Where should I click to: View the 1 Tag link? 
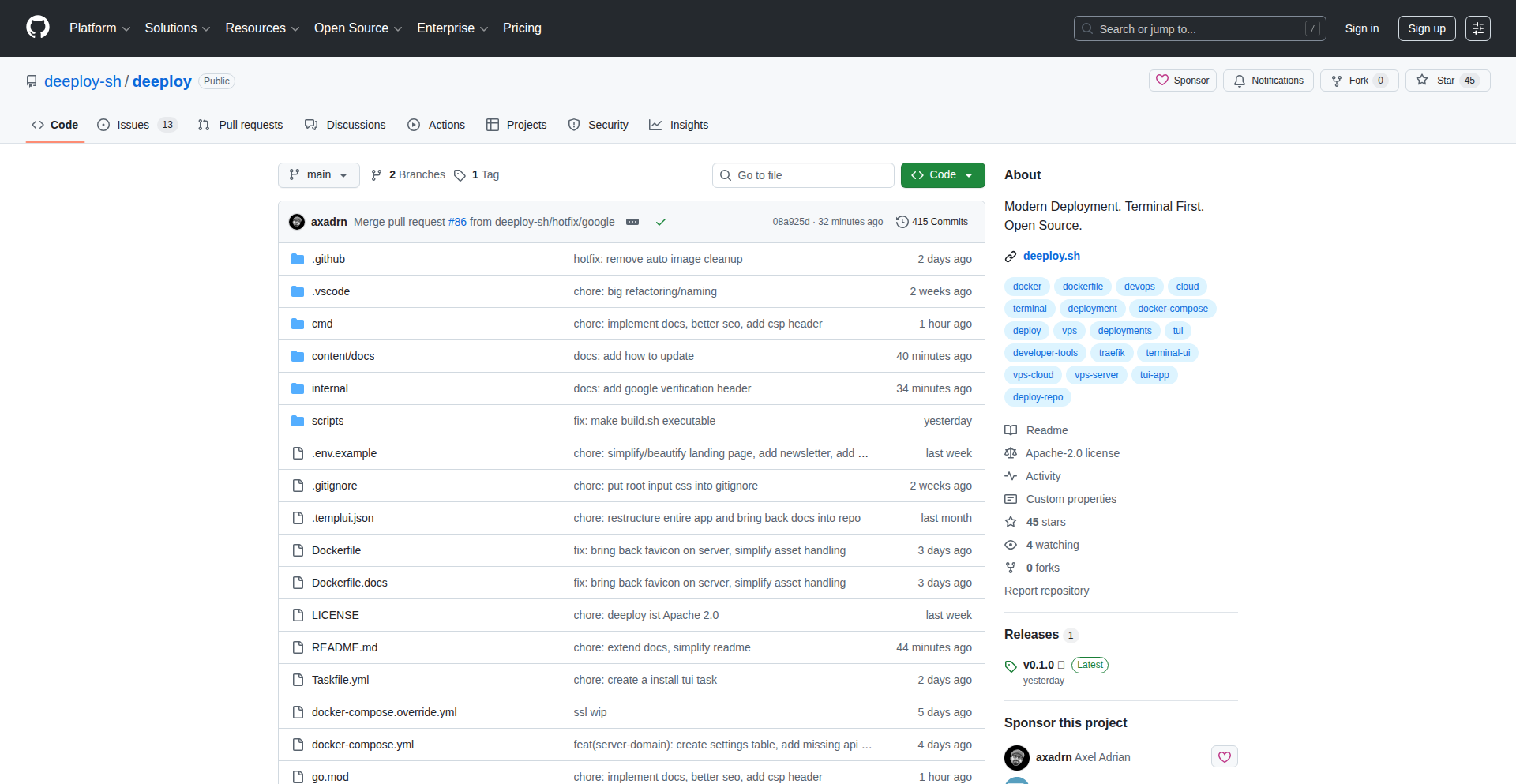[x=477, y=175]
